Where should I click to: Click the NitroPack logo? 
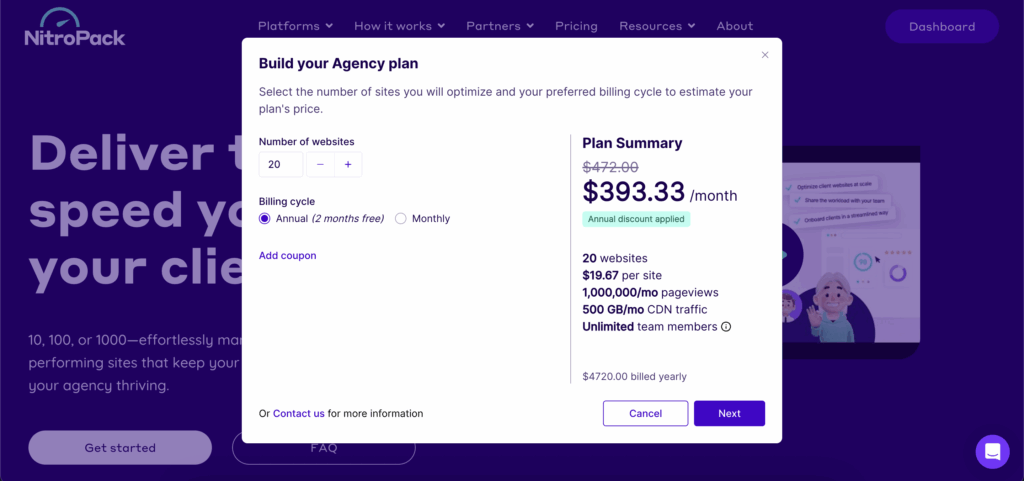pos(75,28)
